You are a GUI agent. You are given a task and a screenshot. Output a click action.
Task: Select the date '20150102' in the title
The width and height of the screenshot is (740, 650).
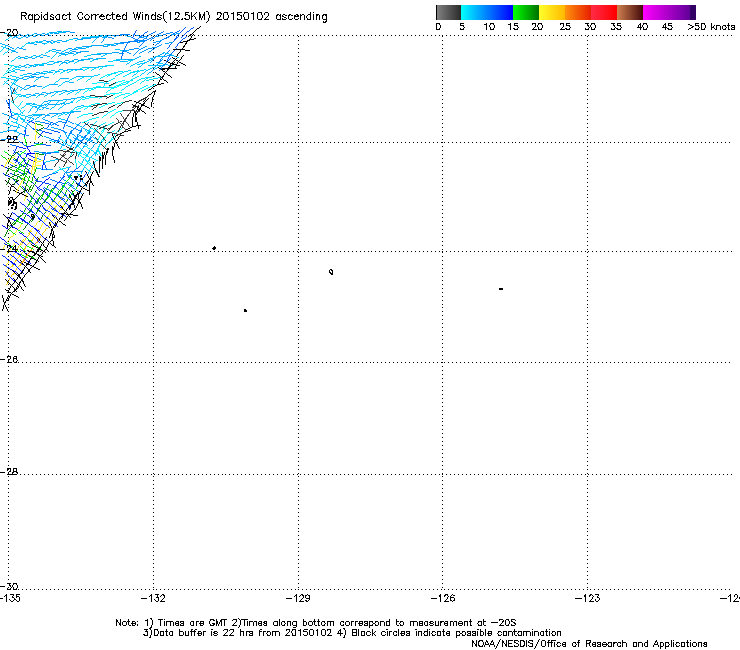point(243,16)
